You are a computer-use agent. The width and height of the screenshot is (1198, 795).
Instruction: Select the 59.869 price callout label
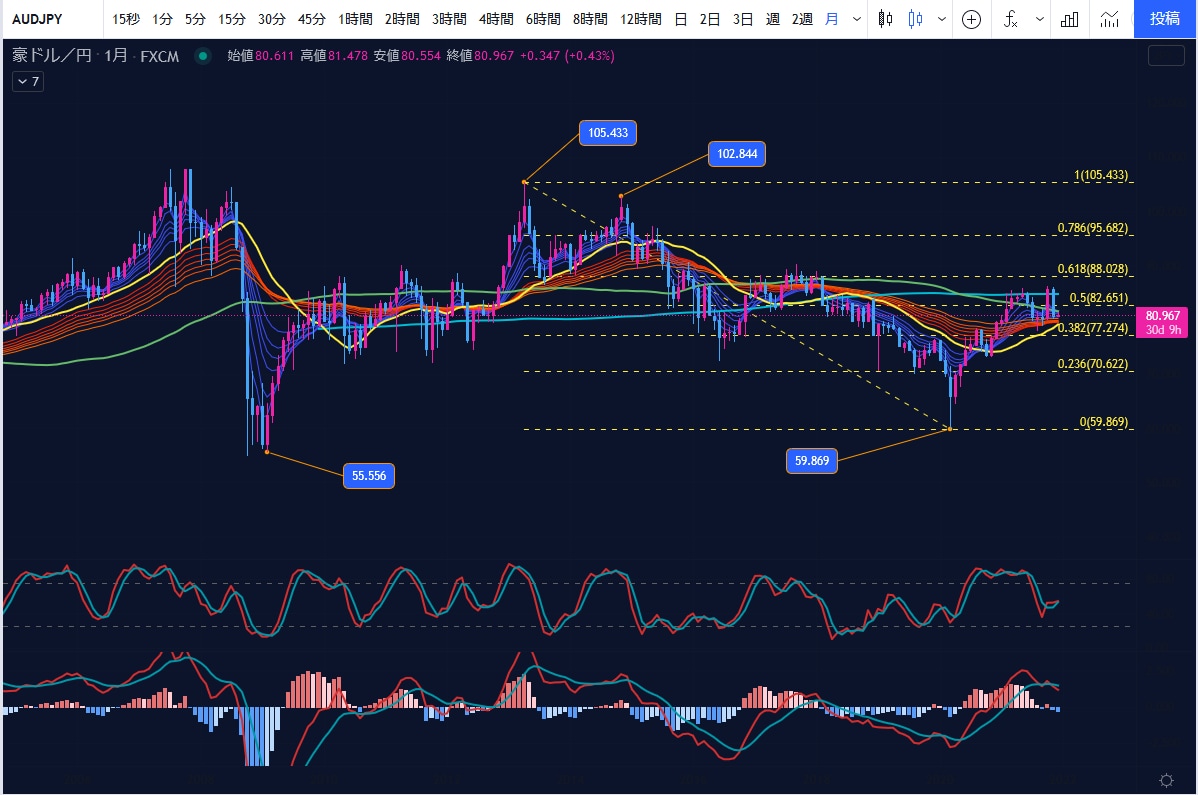[x=811, y=461]
